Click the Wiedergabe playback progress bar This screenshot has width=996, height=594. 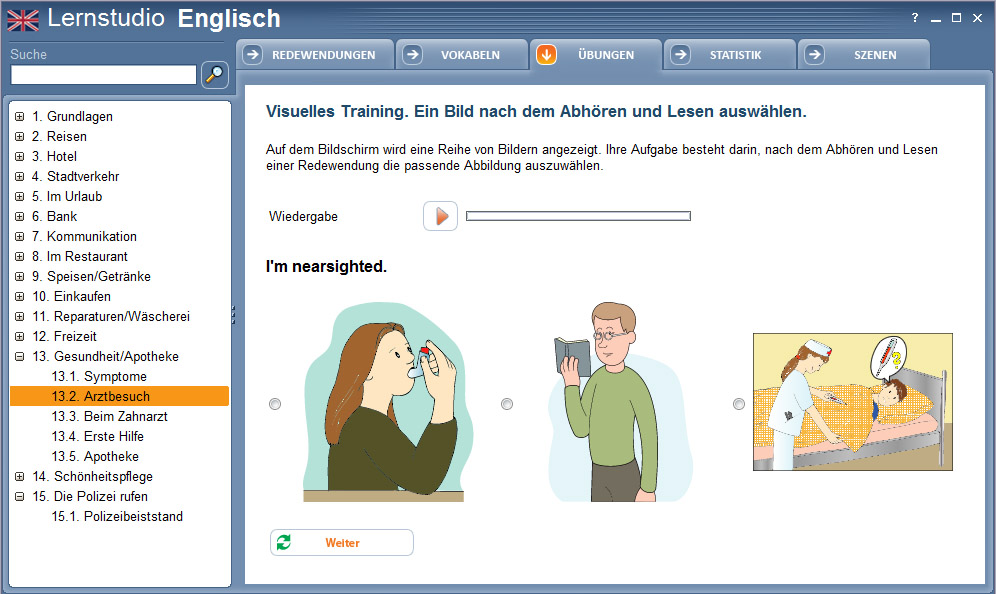[578, 216]
